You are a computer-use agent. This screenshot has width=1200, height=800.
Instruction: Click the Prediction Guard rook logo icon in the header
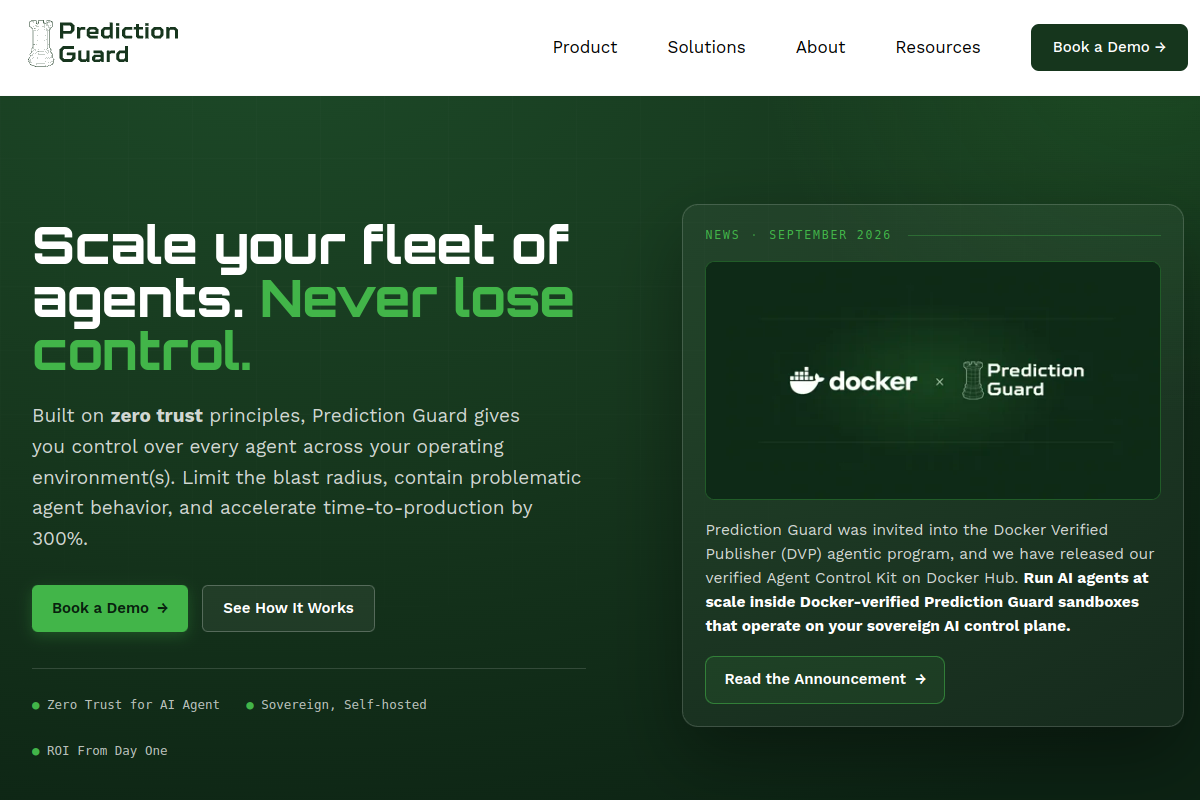[x=40, y=43]
